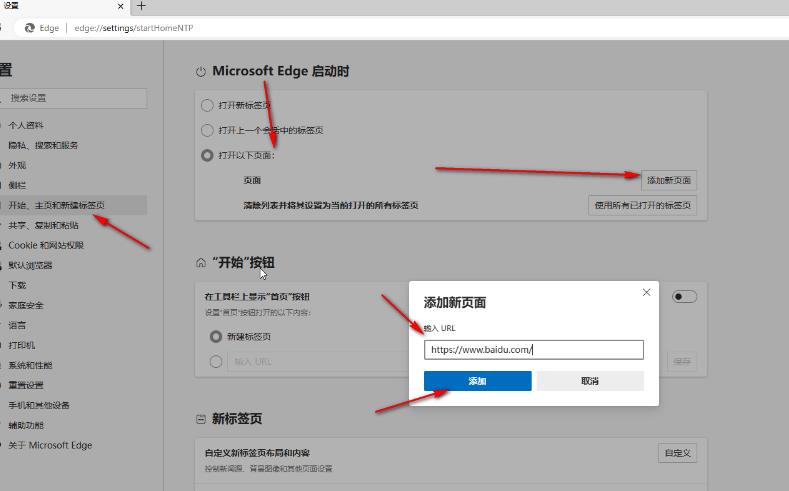Toggle the 在工具栏上显示首页按钮 switch

pos(684,296)
